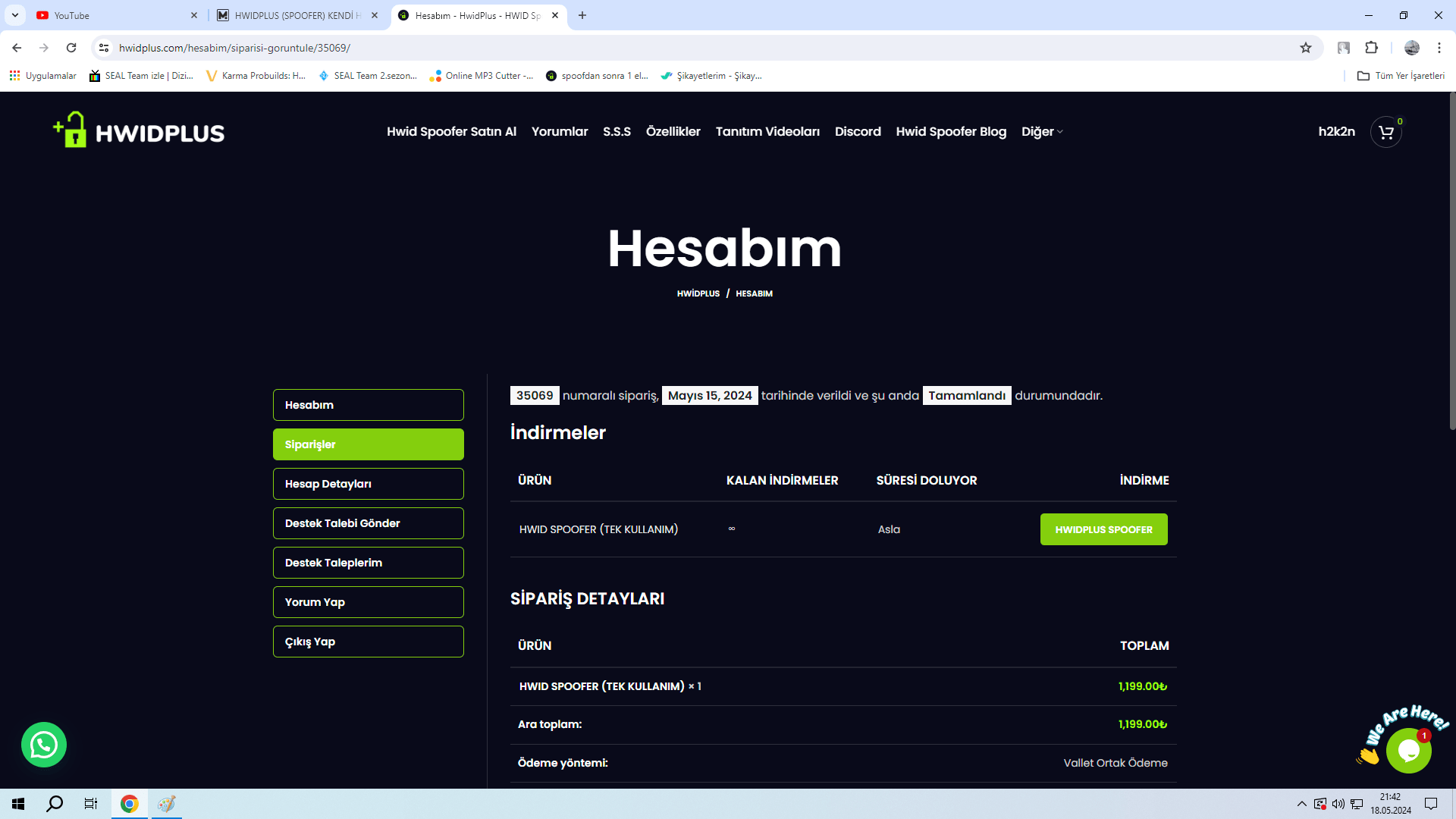Open the Windows Start menu
Image resolution: width=1456 pixels, height=819 pixels.
click(18, 804)
